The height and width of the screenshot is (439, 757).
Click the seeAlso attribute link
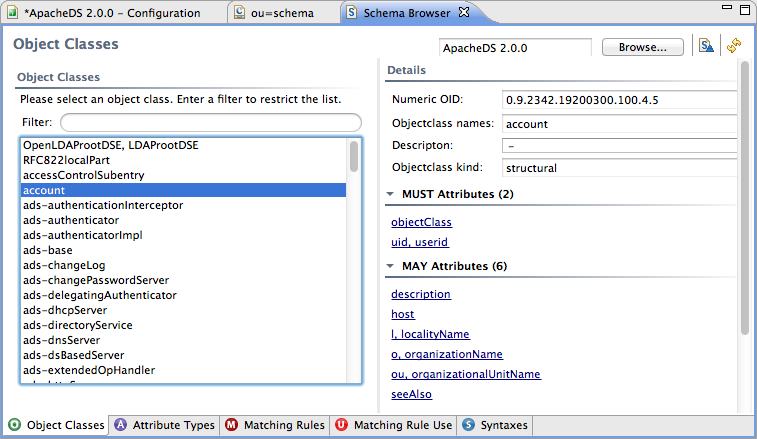pyautogui.click(x=411, y=394)
